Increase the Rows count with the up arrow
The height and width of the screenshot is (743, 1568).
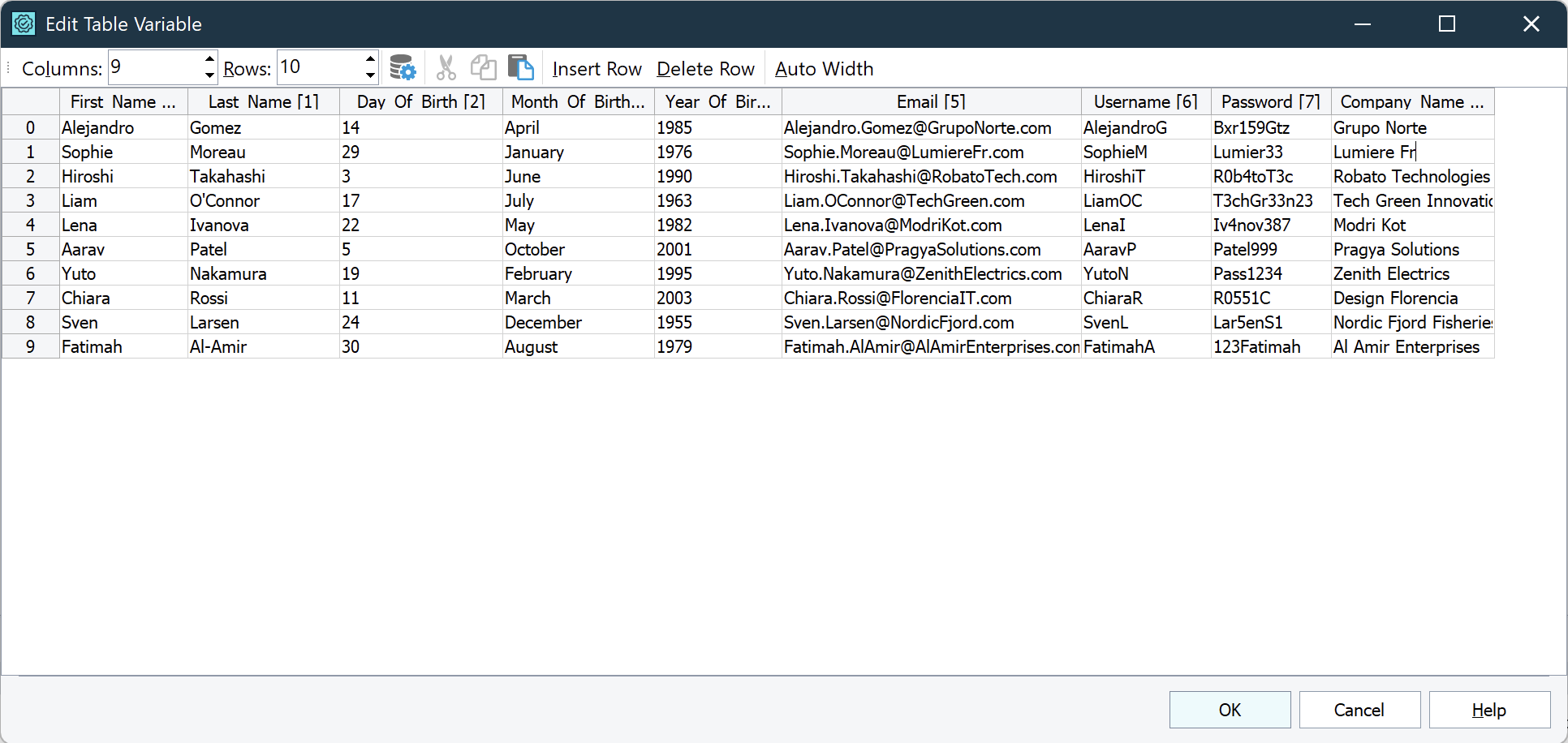coord(369,60)
